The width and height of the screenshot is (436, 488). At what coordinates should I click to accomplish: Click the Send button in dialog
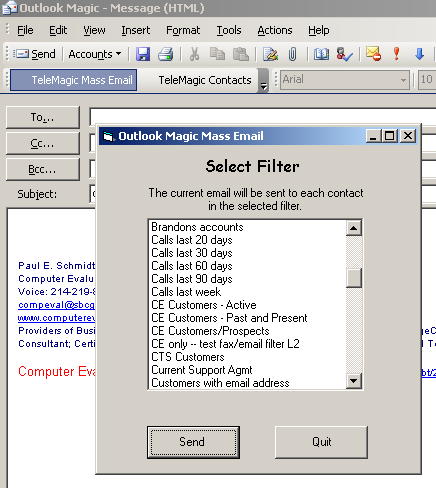tap(193, 442)
